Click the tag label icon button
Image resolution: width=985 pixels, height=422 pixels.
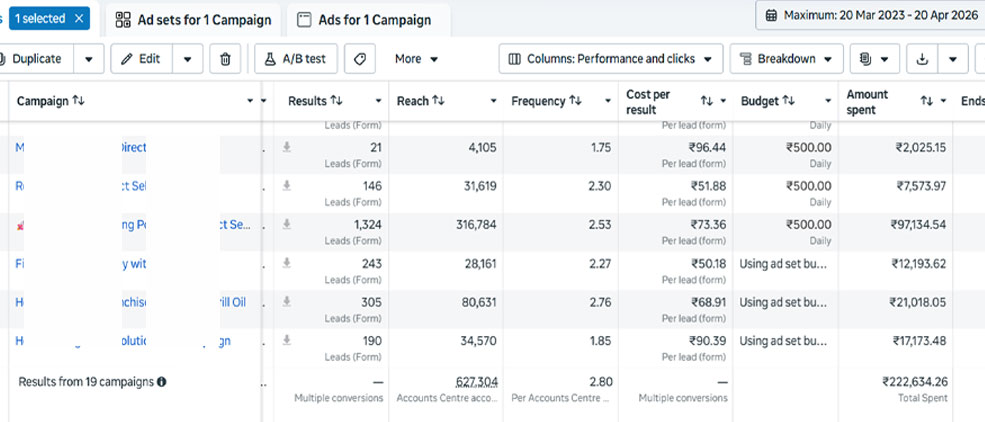pyautogui.click(x=359, y=59)
